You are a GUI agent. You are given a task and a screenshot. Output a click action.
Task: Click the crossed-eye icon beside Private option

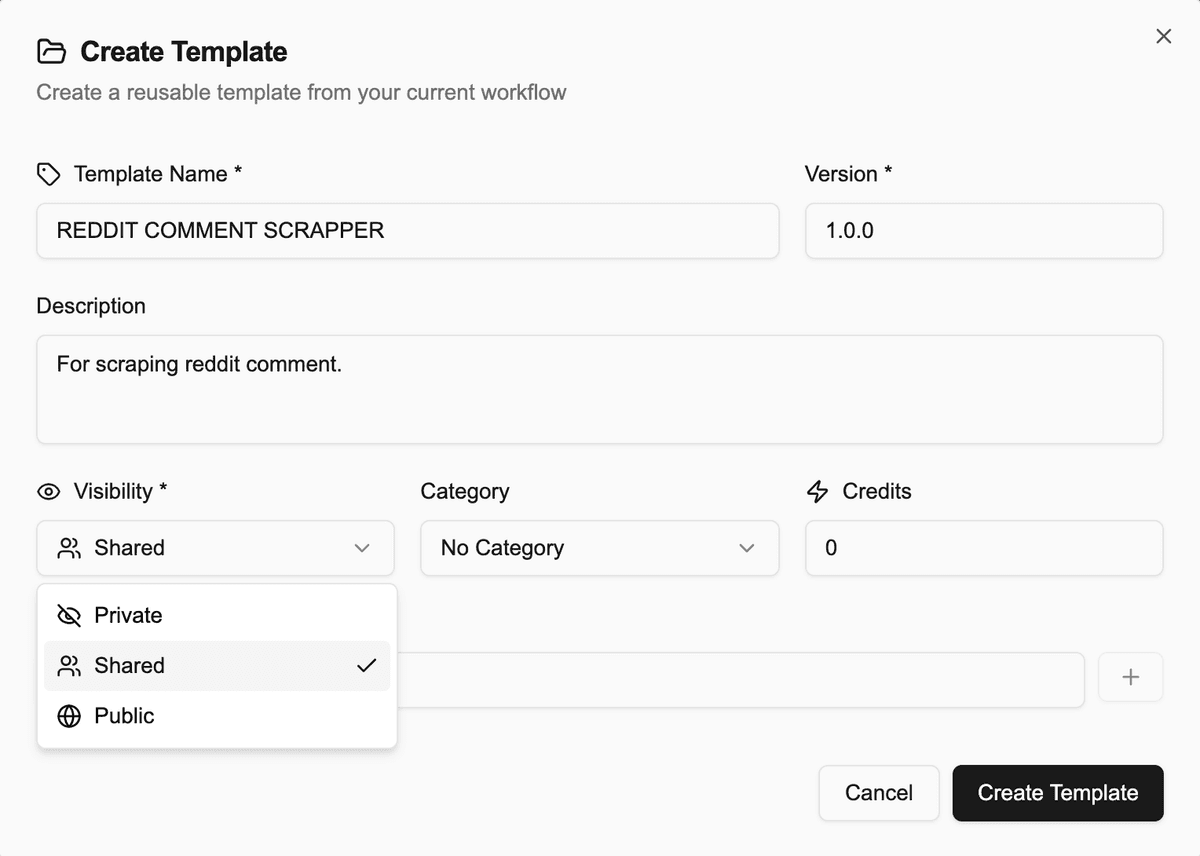click(x=69, y=615)
